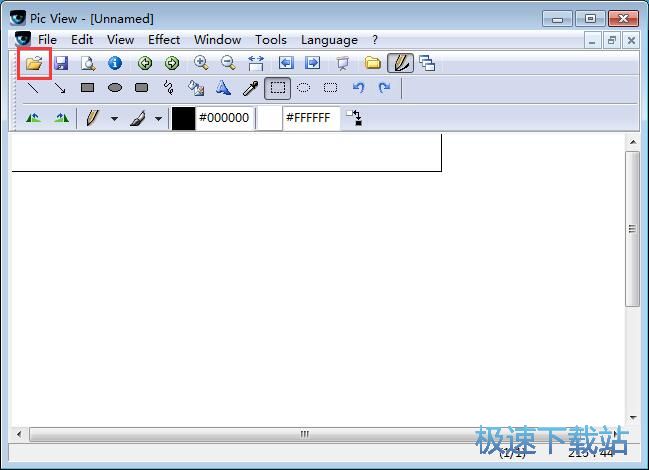Open the Effect menu
The width and height of the screenshot is (649, 470).
[x=164, y=40]
